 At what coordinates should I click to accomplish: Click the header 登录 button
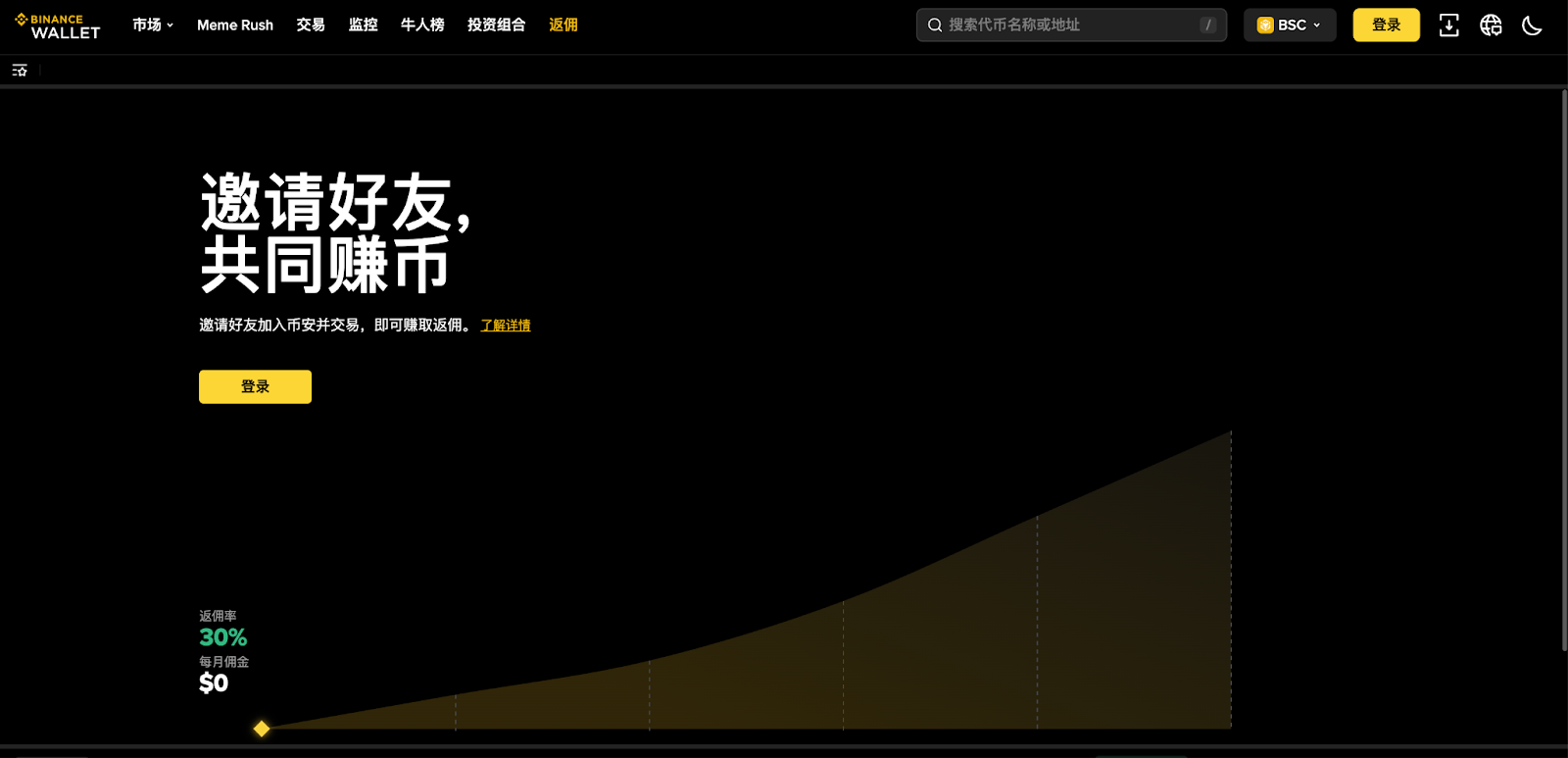[1386, 25]
